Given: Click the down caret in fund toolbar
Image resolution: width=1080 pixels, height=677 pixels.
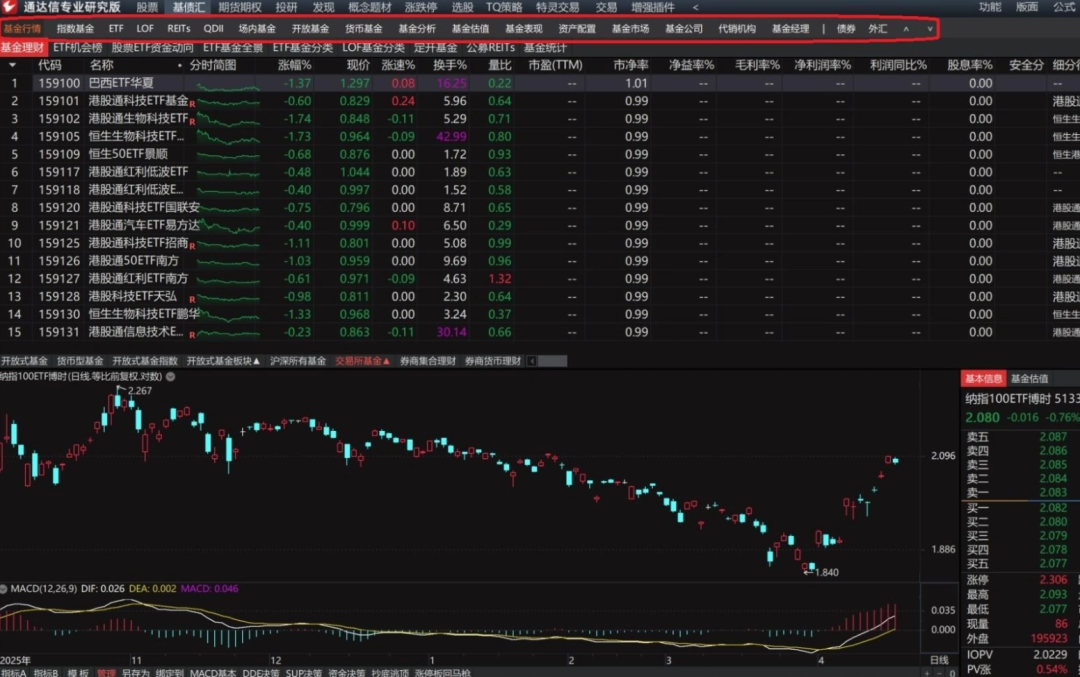Looking at the screenshot, I should (x=930, y=29).
